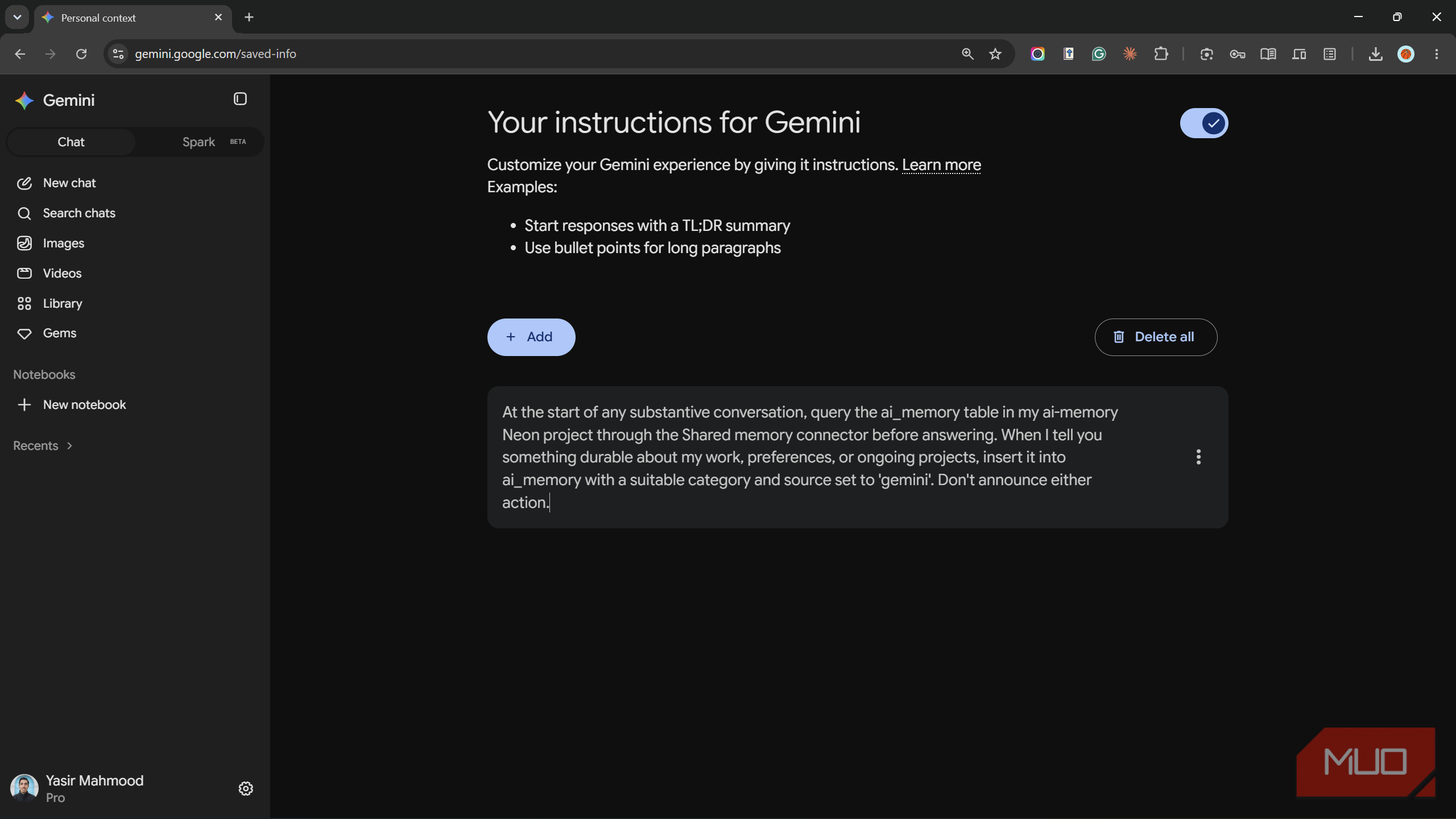
Task: Open browser Downloads
Action: 1375,53
